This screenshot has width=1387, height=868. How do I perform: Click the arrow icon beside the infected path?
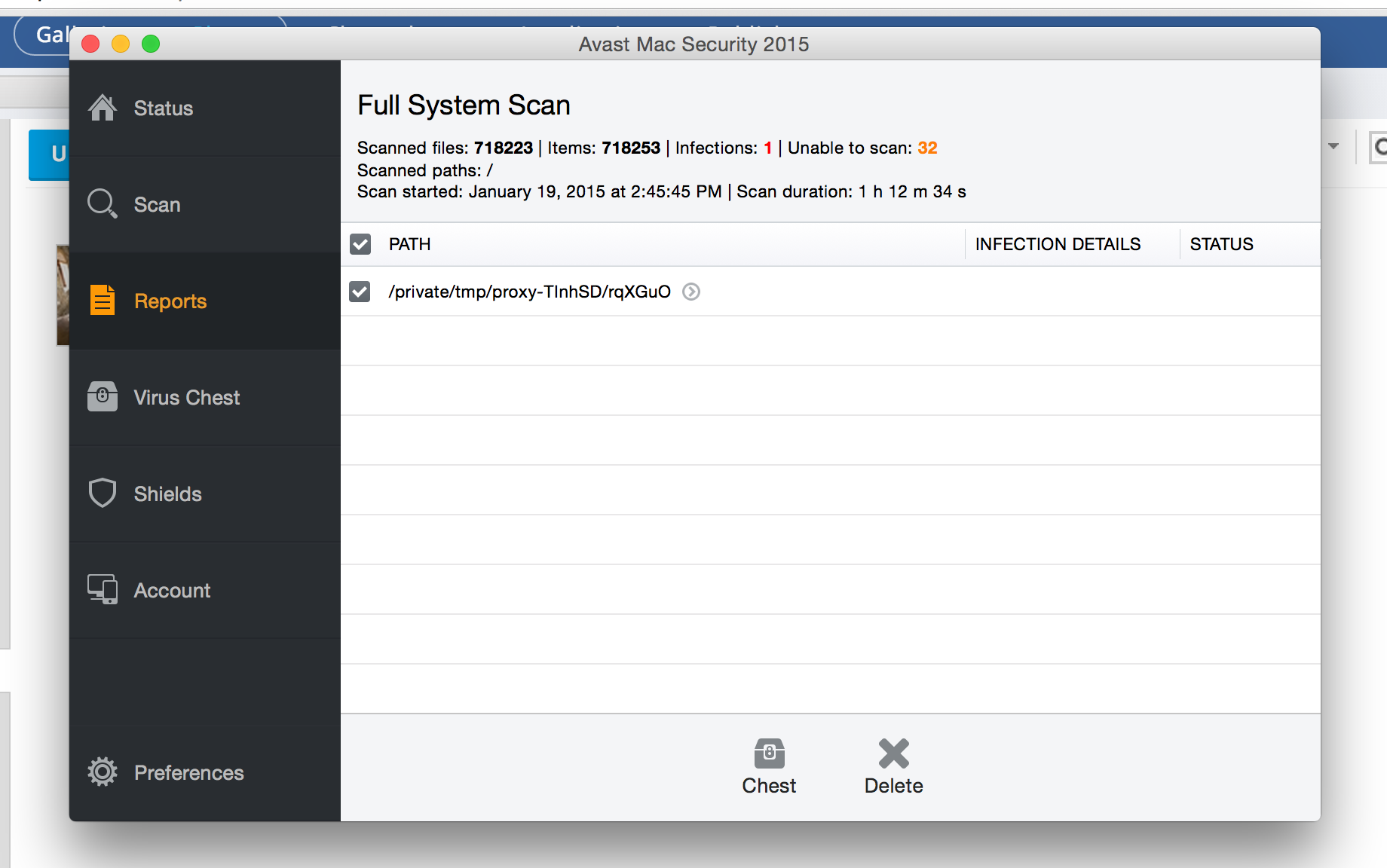coord(691,292)
